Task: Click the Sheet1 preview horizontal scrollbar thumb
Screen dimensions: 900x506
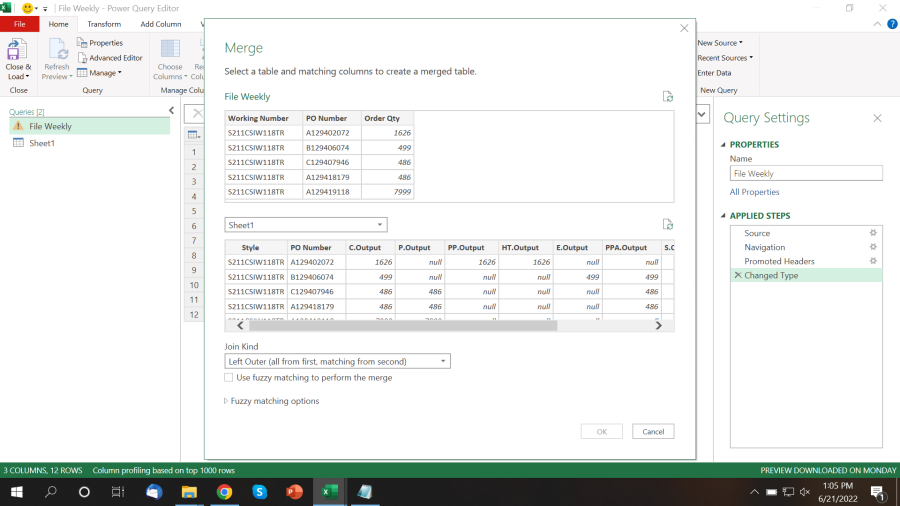Action: 402,325
